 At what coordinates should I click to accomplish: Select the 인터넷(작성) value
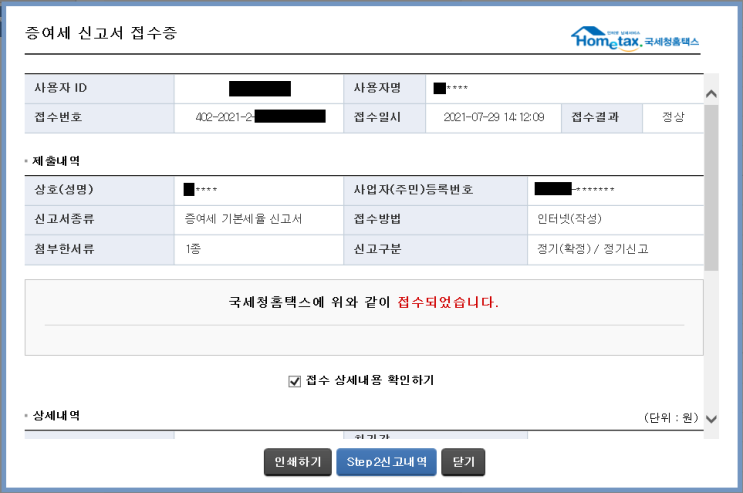pyautogui.click(x=569, y=219)
